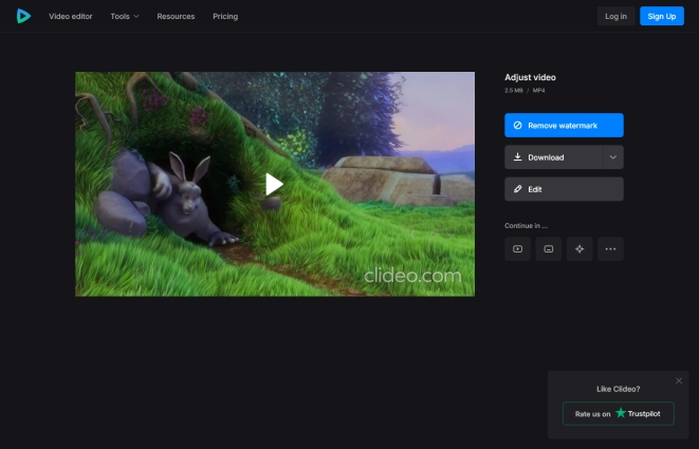Expand the Tools menu
The width and height of the screenshot is (699, 449).
click(125, 16)
